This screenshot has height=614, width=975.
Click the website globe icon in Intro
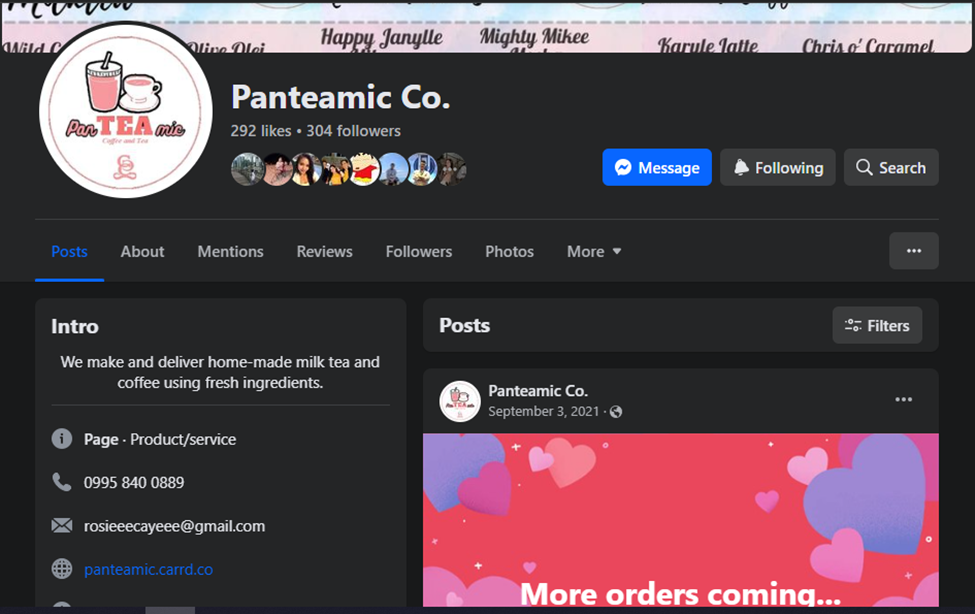tap(62, 569)
